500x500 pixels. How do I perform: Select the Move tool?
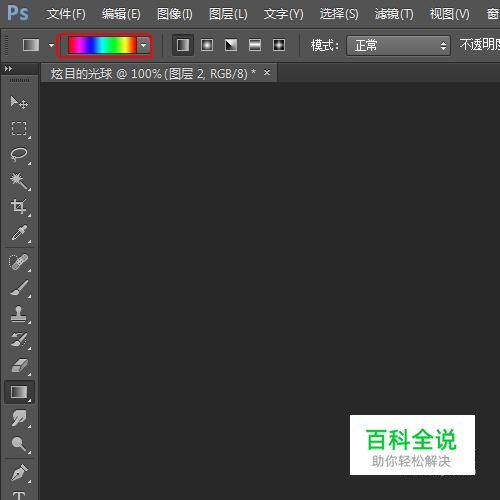coord(19,102)
